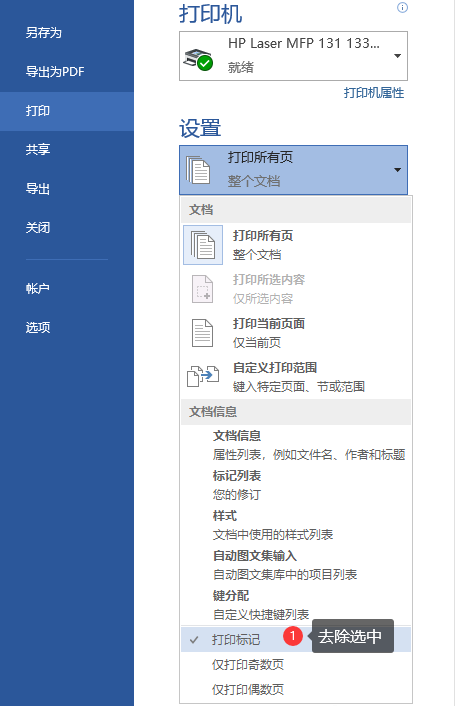455x706 pixels.
Task: Collapse the 打印所有页 settings dropdown arrow
Action: [x=397, y=170]
